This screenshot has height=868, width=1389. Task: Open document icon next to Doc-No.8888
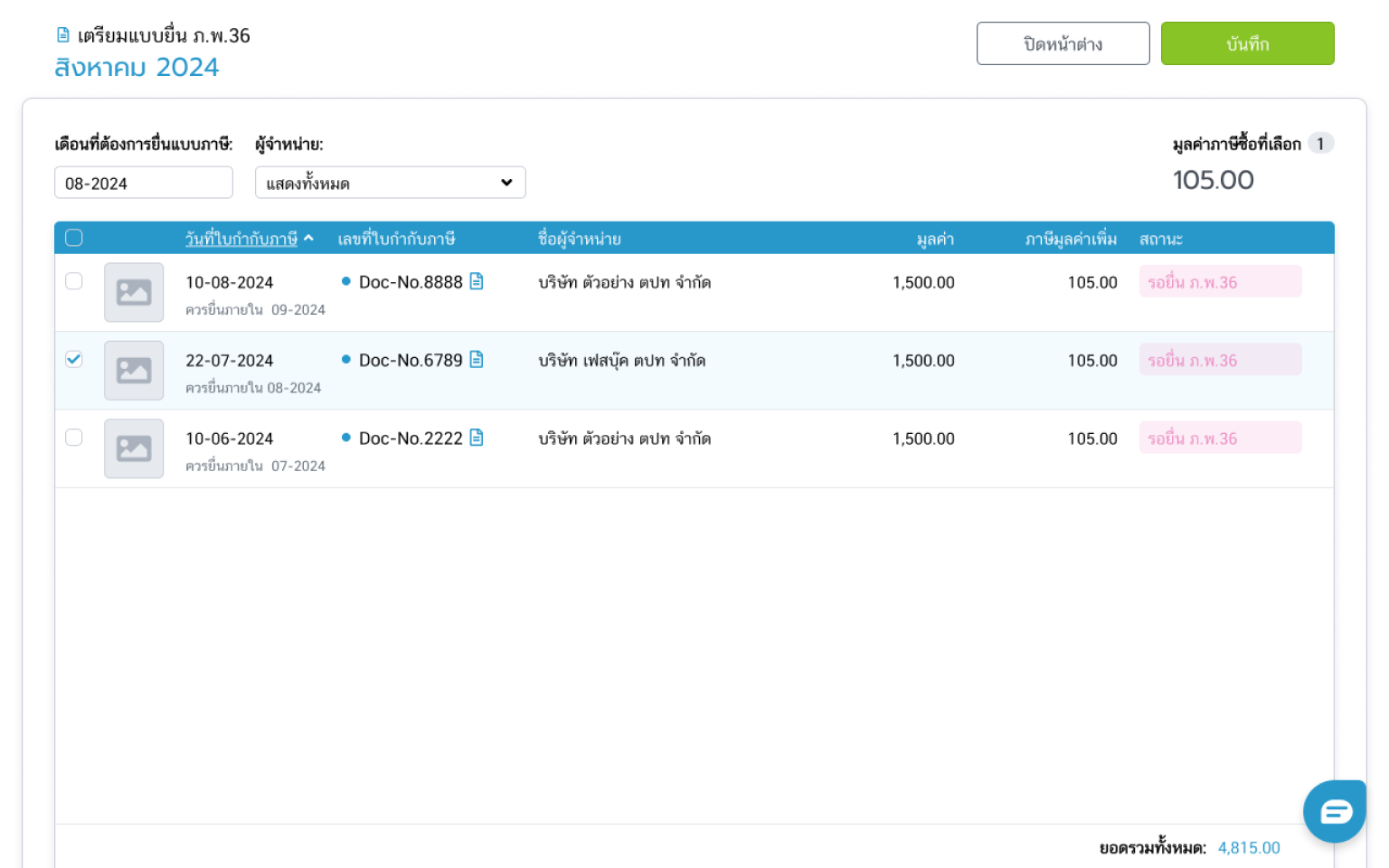click(477, 282)
